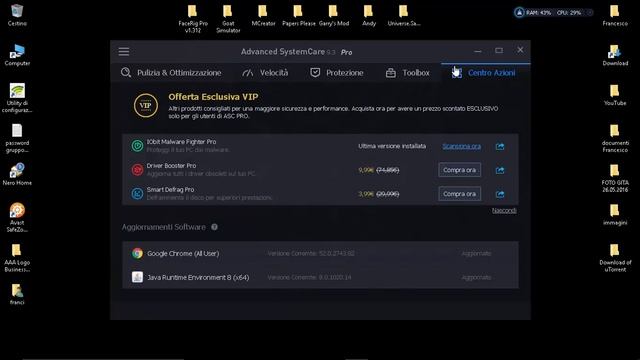Close the Advanced SystemCare window

tap(520, 50)
